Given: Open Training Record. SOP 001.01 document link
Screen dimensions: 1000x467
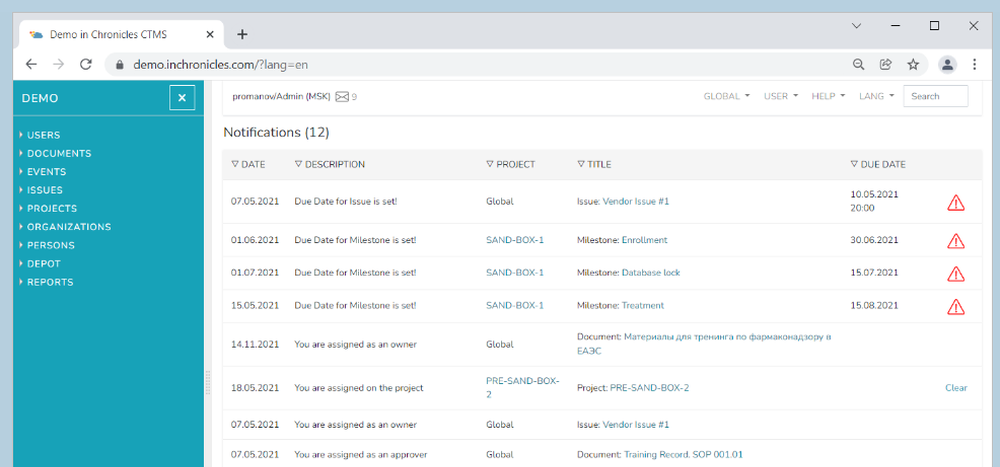Looking at the screenshot, I should [683, 455].
